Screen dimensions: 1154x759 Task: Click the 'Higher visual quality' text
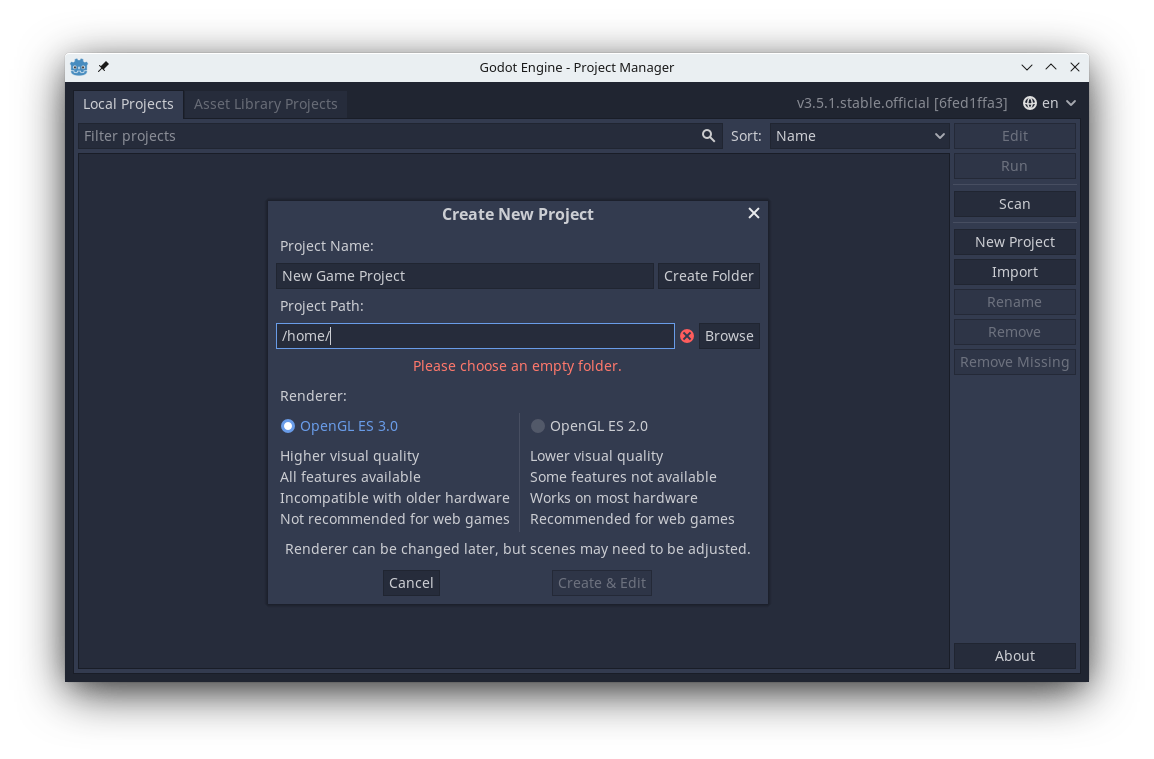point(350,456)
